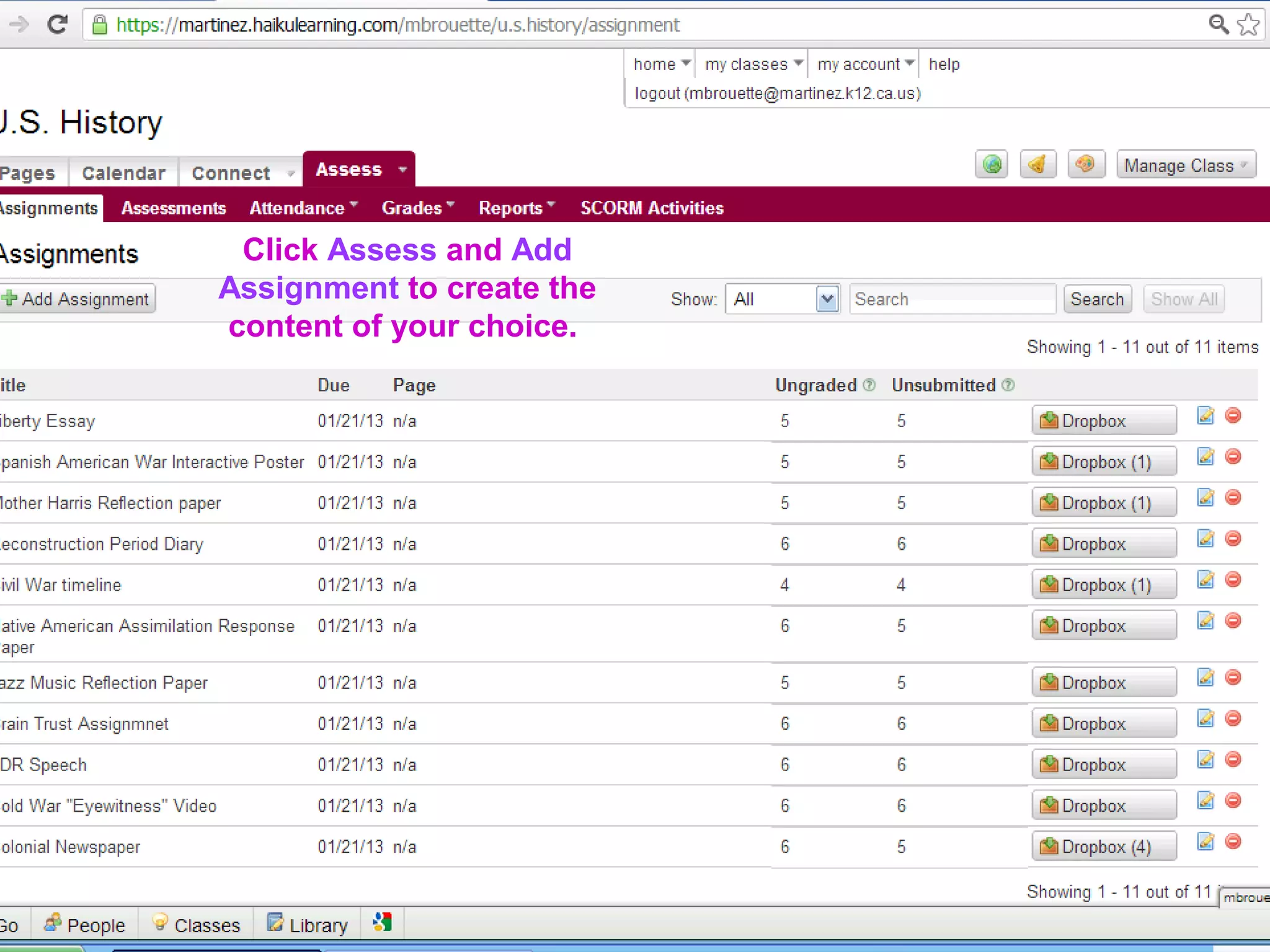1270x952 pixels.
Task: Click the Add Assignment button
Action: point(77,299)
